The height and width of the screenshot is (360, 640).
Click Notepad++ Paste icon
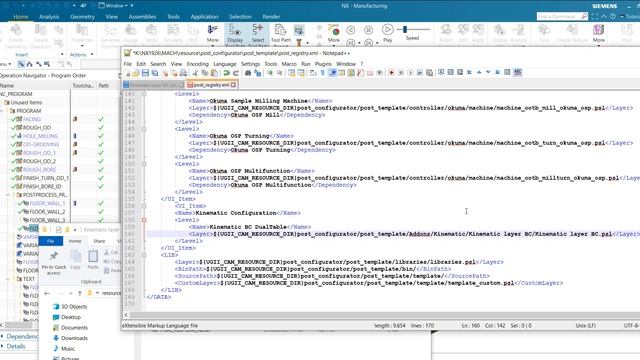click(214, 73)
